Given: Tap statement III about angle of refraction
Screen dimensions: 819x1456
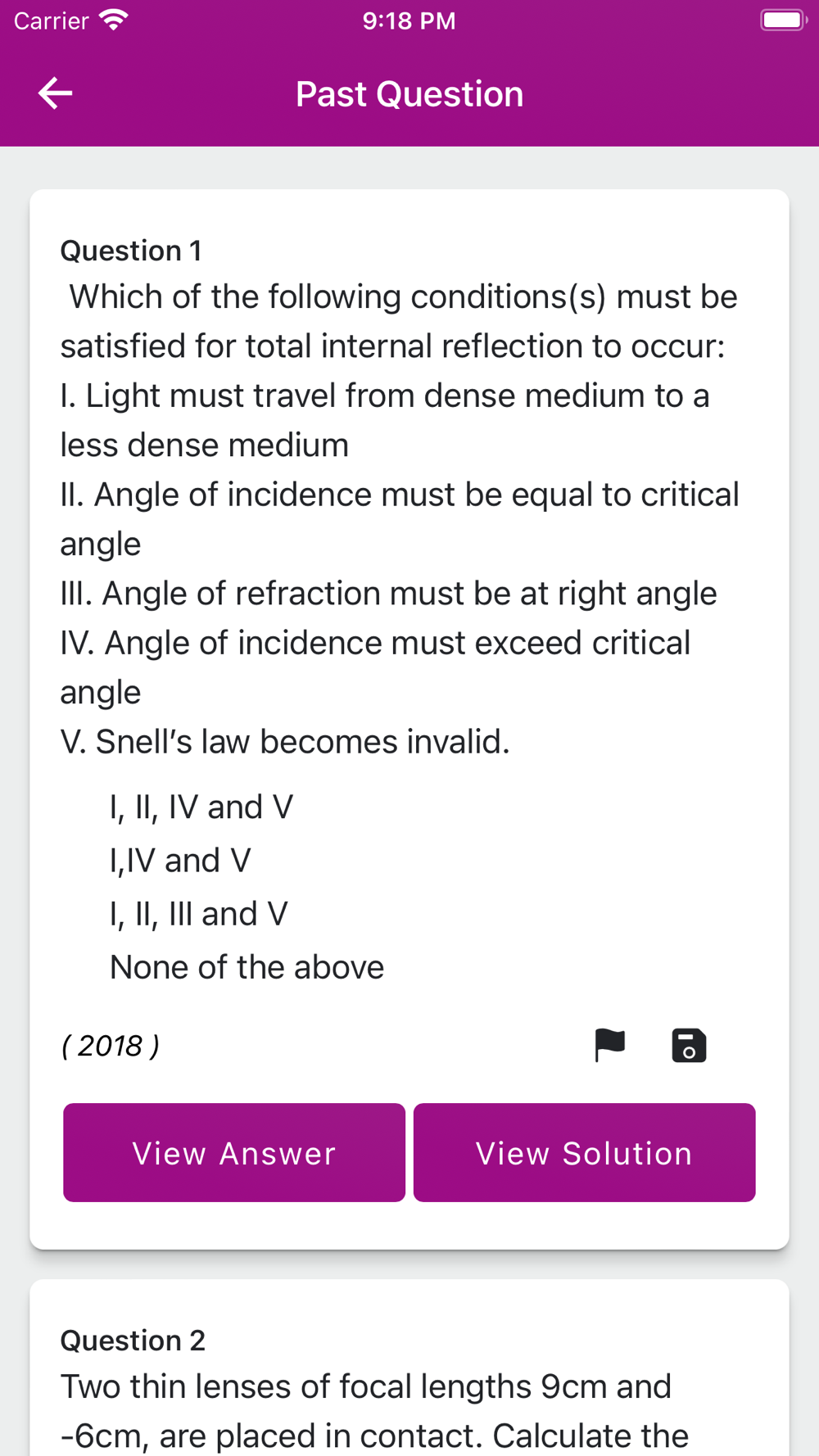Looking at the screenshot, I should pyautogui.click(x=388, y=594).
